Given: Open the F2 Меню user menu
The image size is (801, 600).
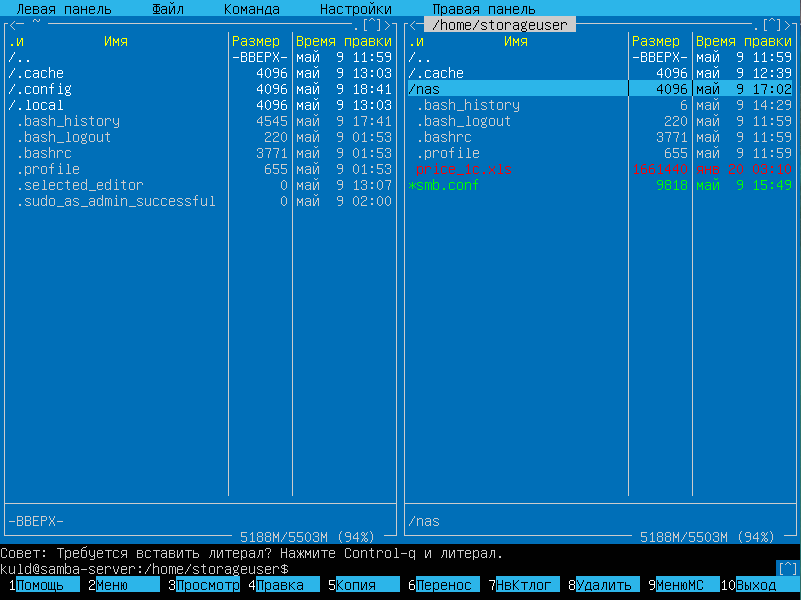Looking at the screenshot, I should tap(112, 585).
